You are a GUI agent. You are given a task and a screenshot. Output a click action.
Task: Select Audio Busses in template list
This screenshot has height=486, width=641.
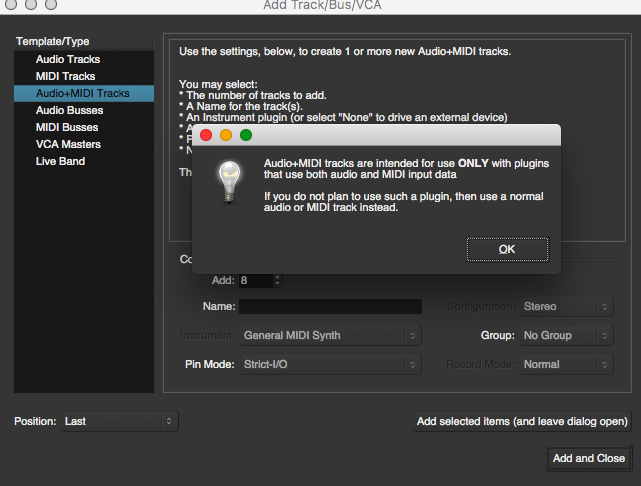click(x=69, y=110)
